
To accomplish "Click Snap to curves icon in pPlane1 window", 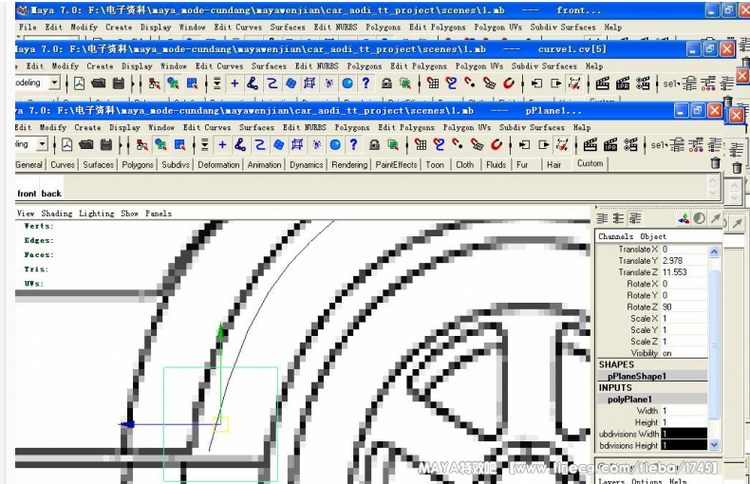I will coord(439,144).
